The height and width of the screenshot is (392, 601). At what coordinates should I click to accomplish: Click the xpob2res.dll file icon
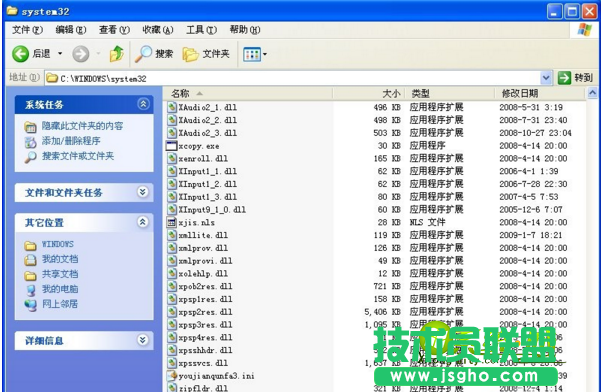tap(172, 286)
